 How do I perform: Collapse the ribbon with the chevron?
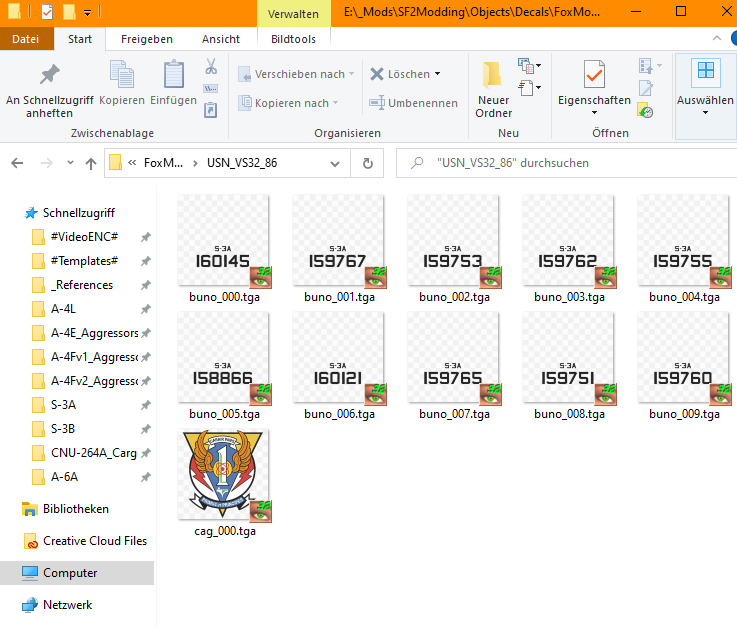(x=717, y=38)
